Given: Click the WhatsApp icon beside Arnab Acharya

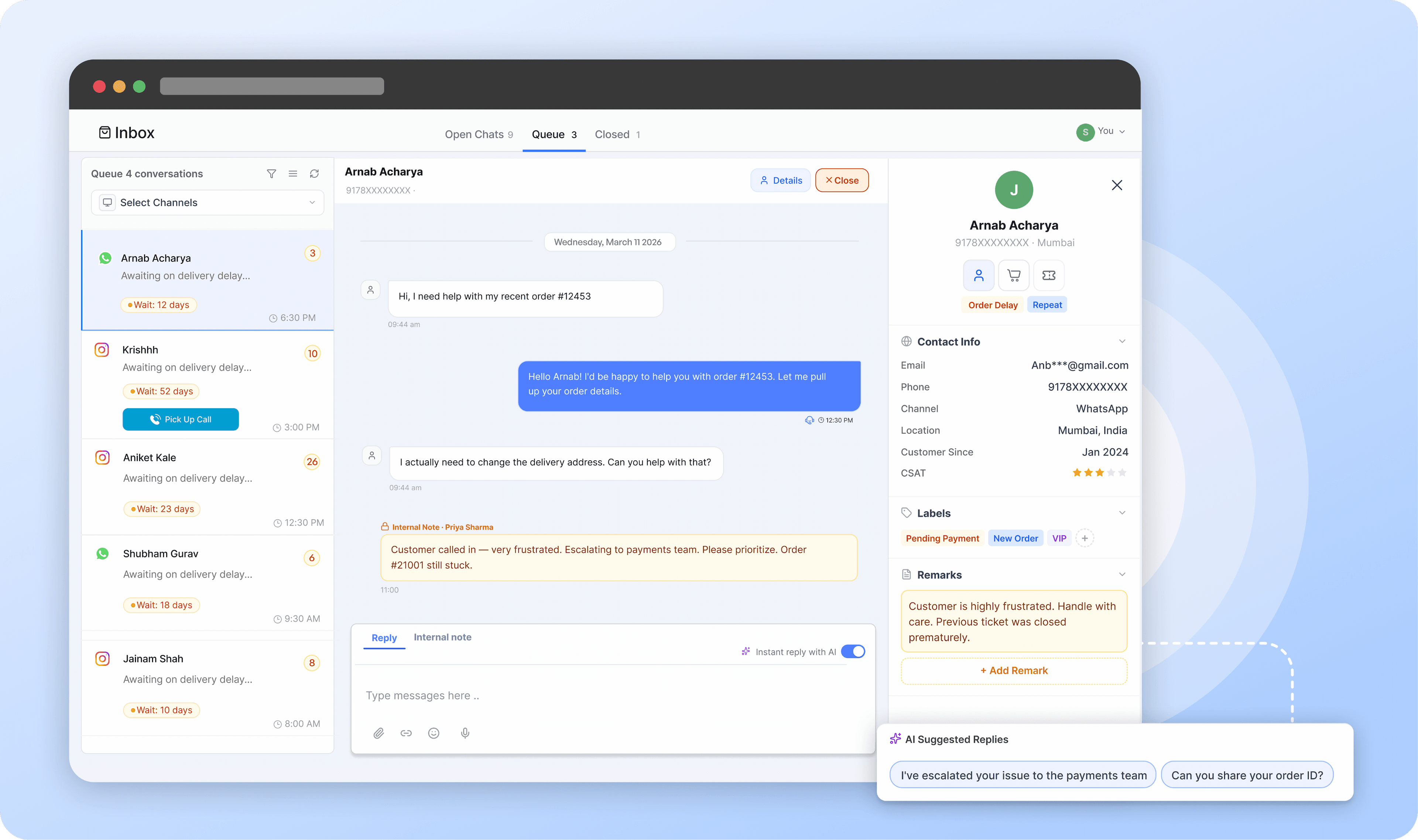Looking at the screenshot, I should pyautogui.click(x=105, y=258).
